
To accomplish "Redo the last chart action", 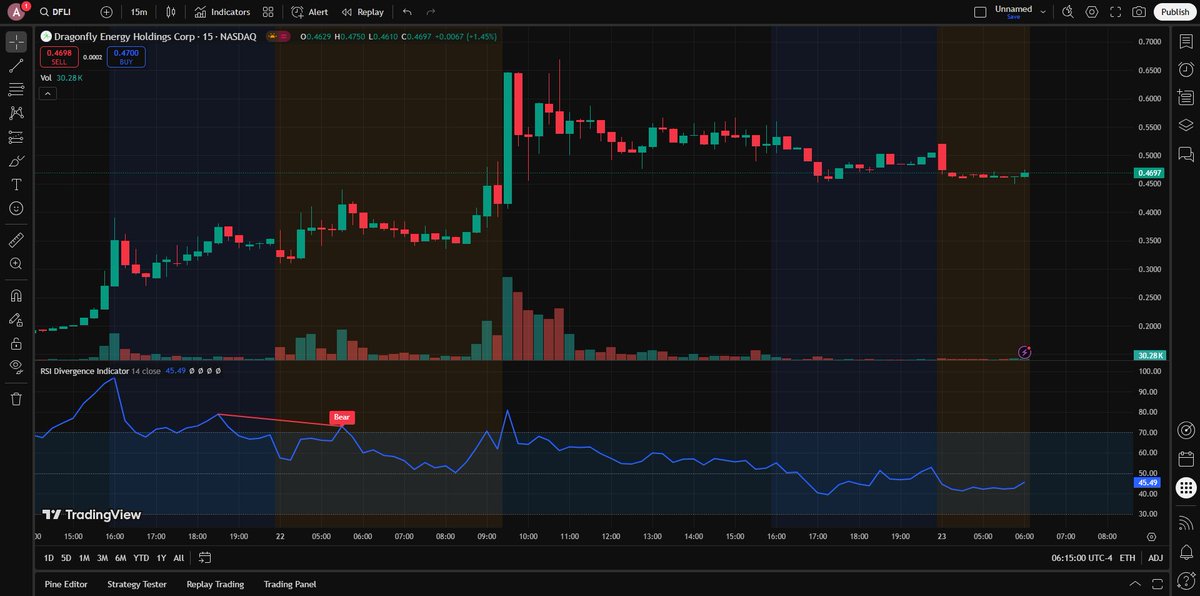I will click(x=430, y=12).
